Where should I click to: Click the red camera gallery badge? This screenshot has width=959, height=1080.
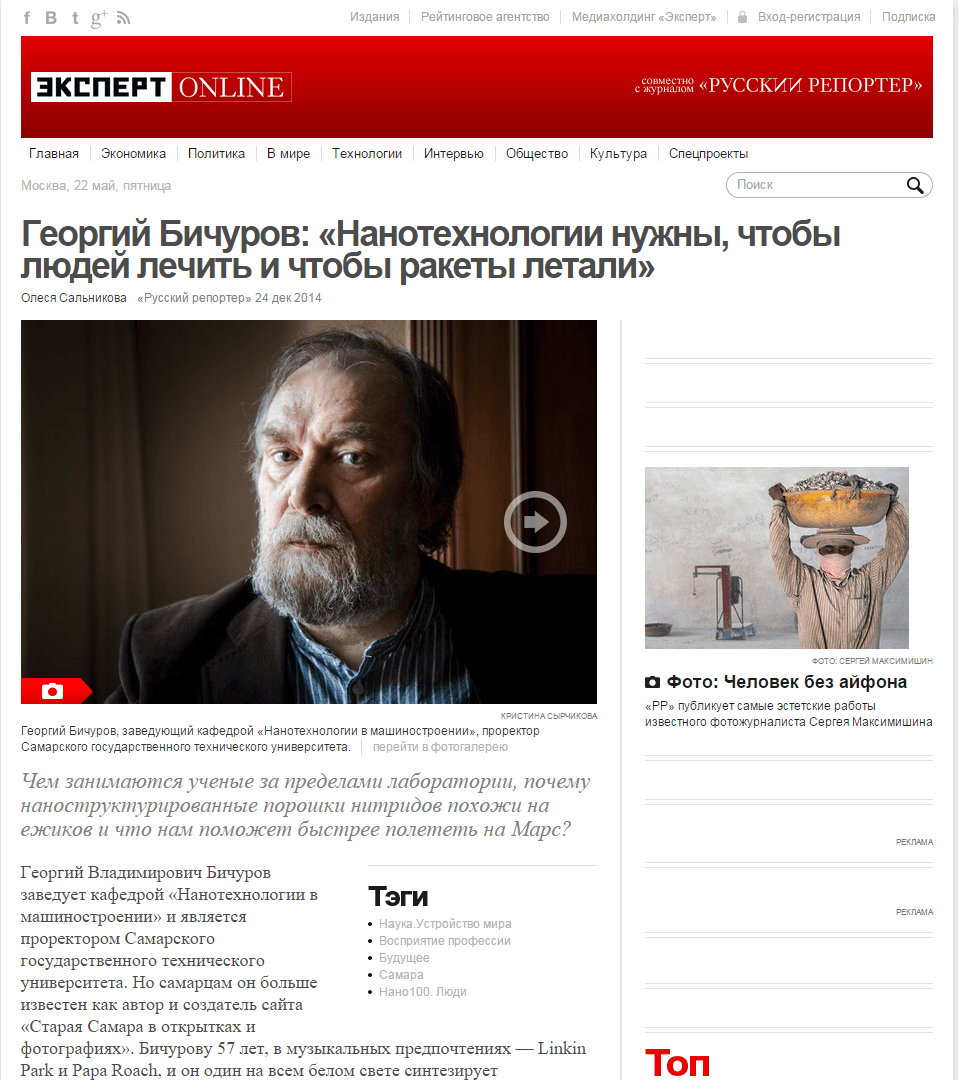[56, 691]
